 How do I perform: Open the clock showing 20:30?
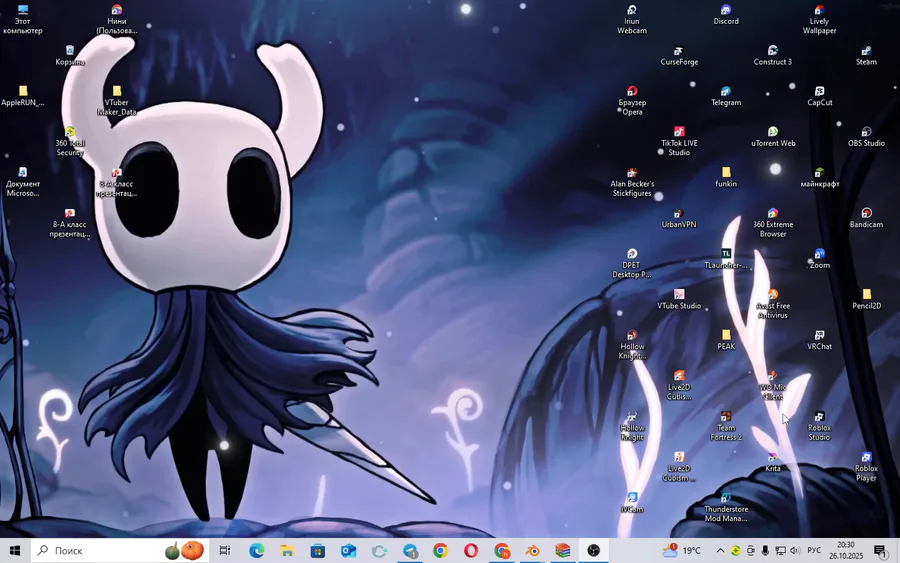click(x=845, y=550)
